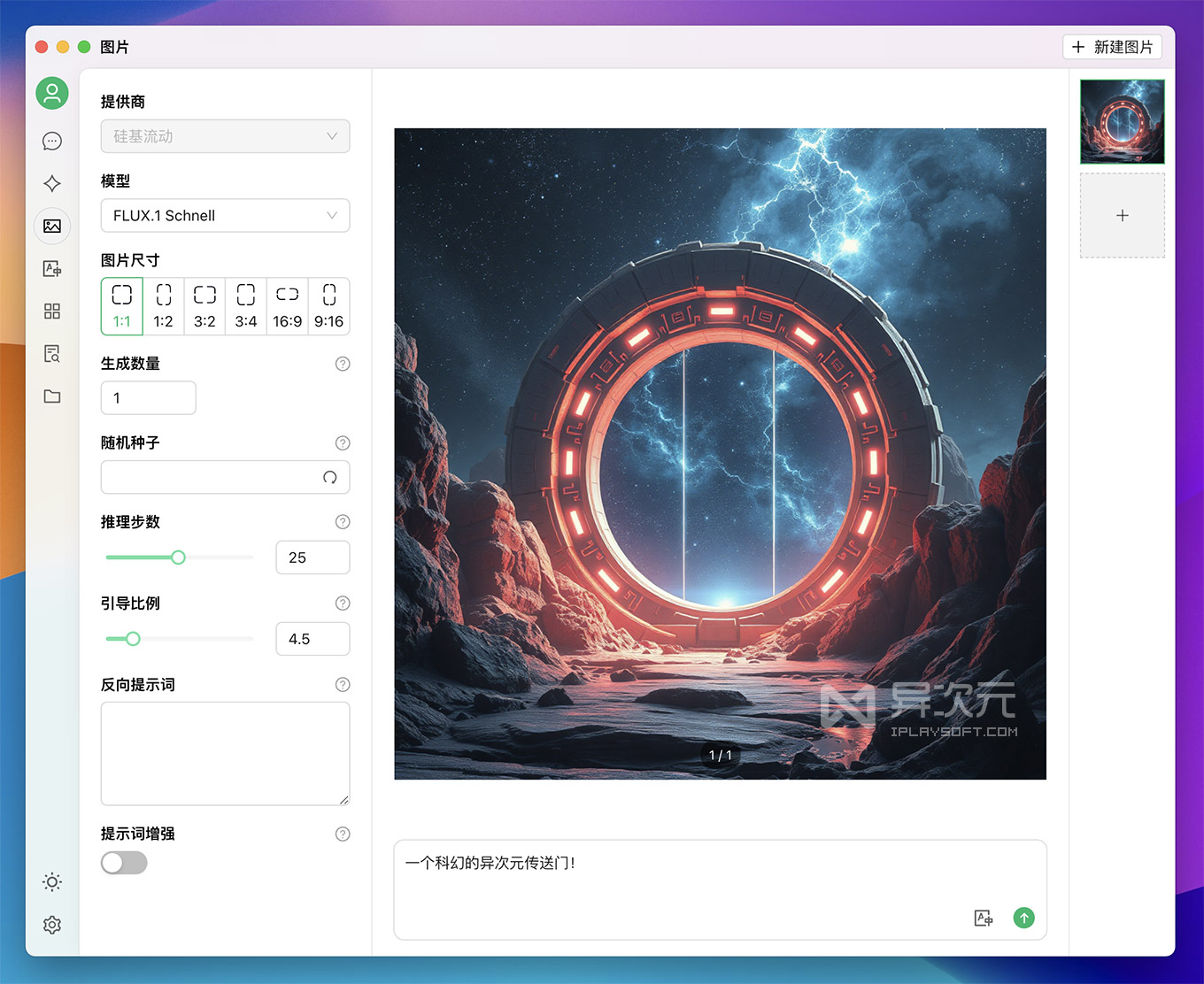This screenshot has height=984, width=1204.
Task: Click the theme brightness icon above settings
Action: 51,882
